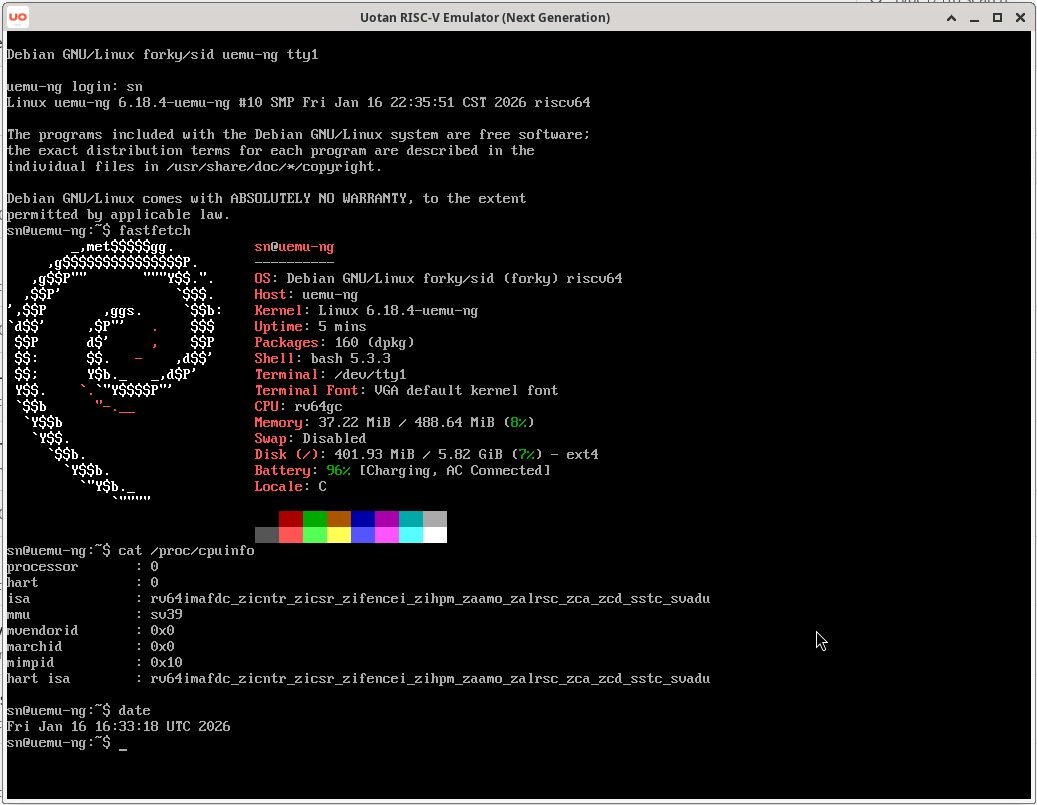
Task: Click the date output line in terminal
Action: click(x=118, y=727)
